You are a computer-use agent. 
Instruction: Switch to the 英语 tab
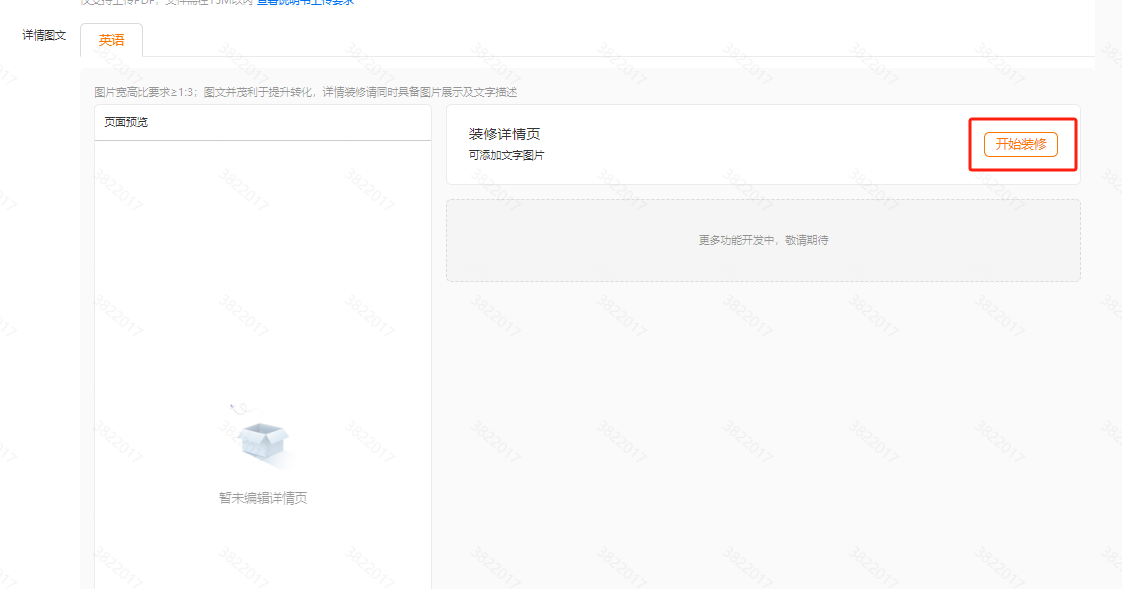click(x=112, y=40)
